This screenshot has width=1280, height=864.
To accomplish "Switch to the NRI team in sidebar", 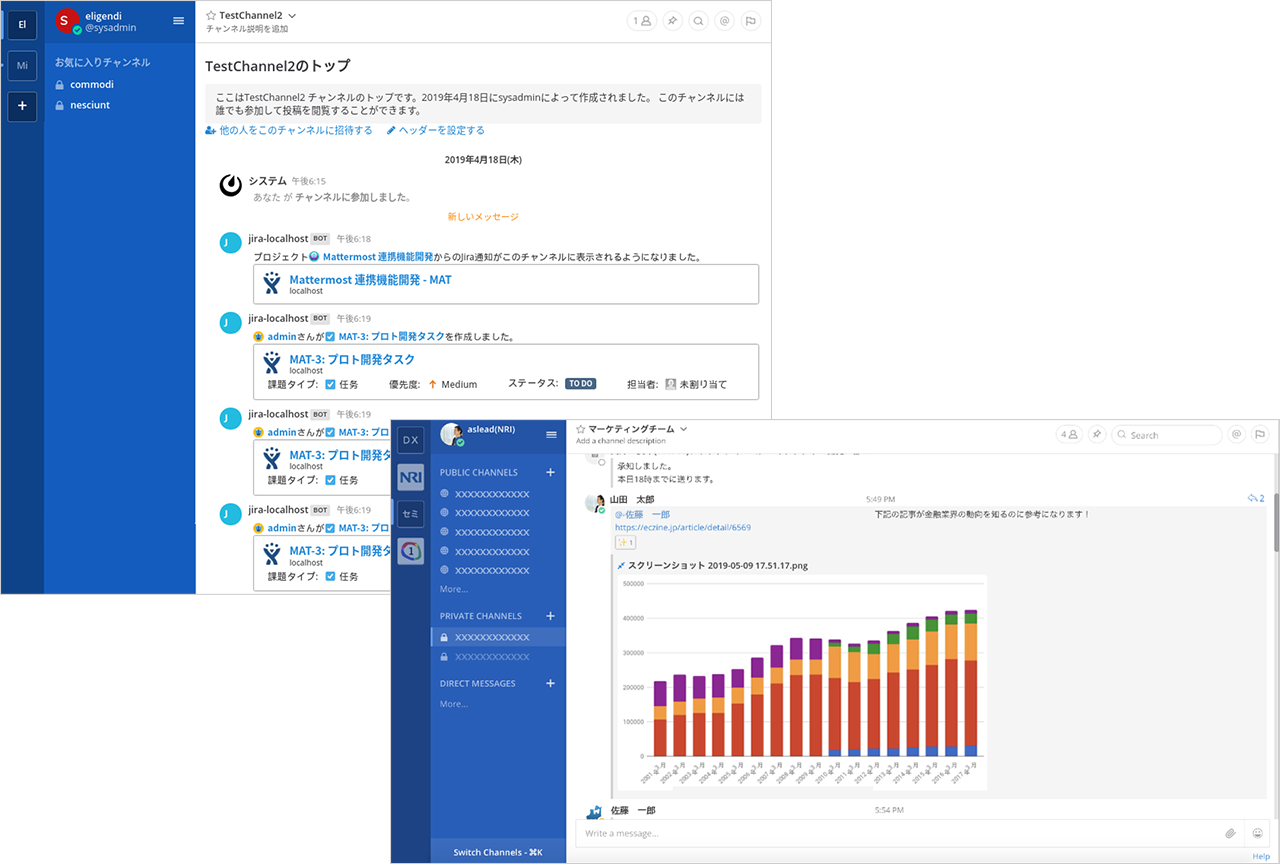I will (x=410, y=477).
